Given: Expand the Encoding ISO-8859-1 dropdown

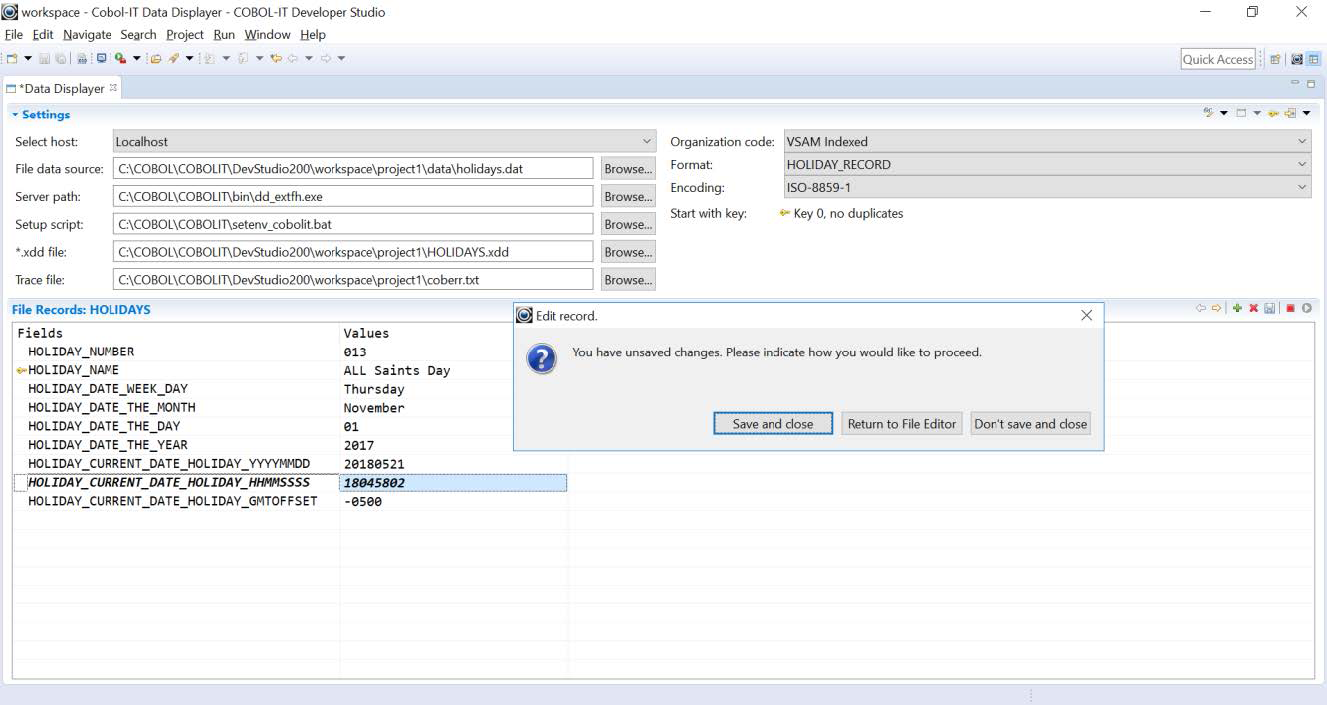Looking at the screenshot, I should 1301,187.
